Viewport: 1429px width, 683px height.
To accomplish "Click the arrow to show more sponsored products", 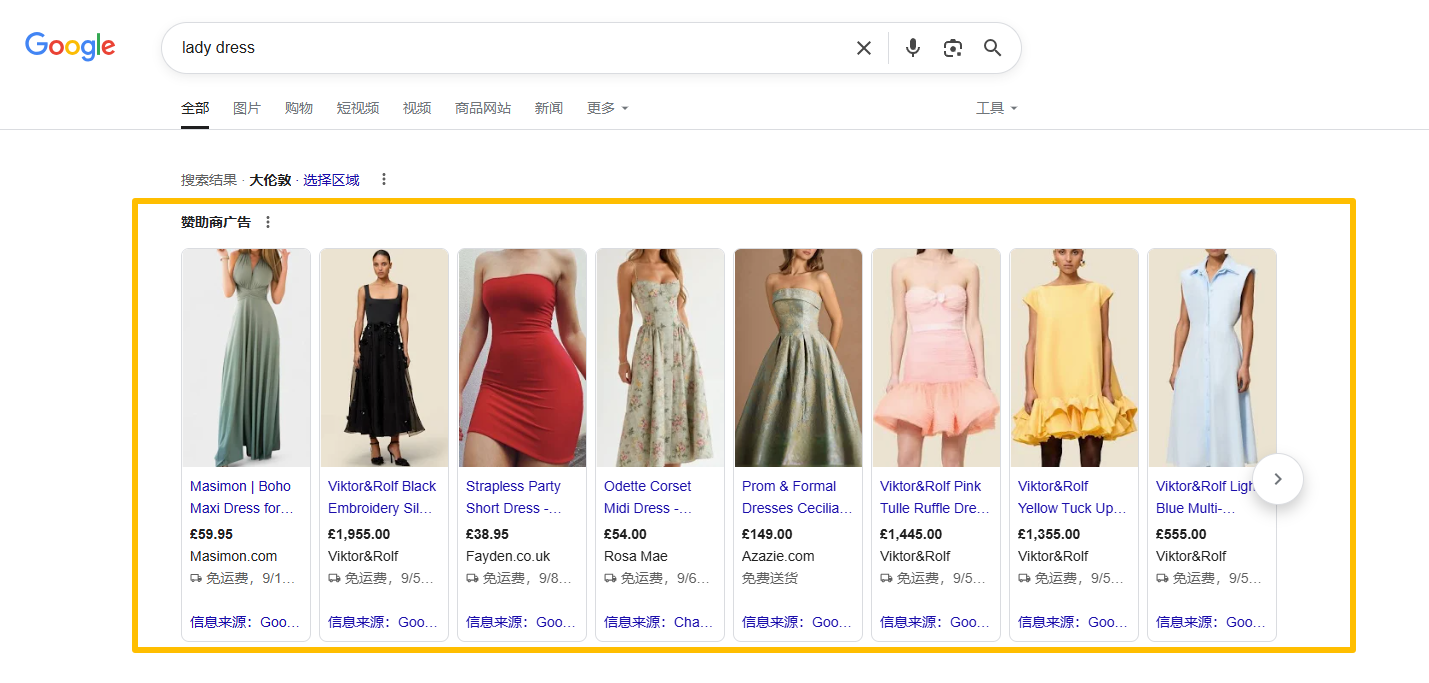I will point(1277,479).
